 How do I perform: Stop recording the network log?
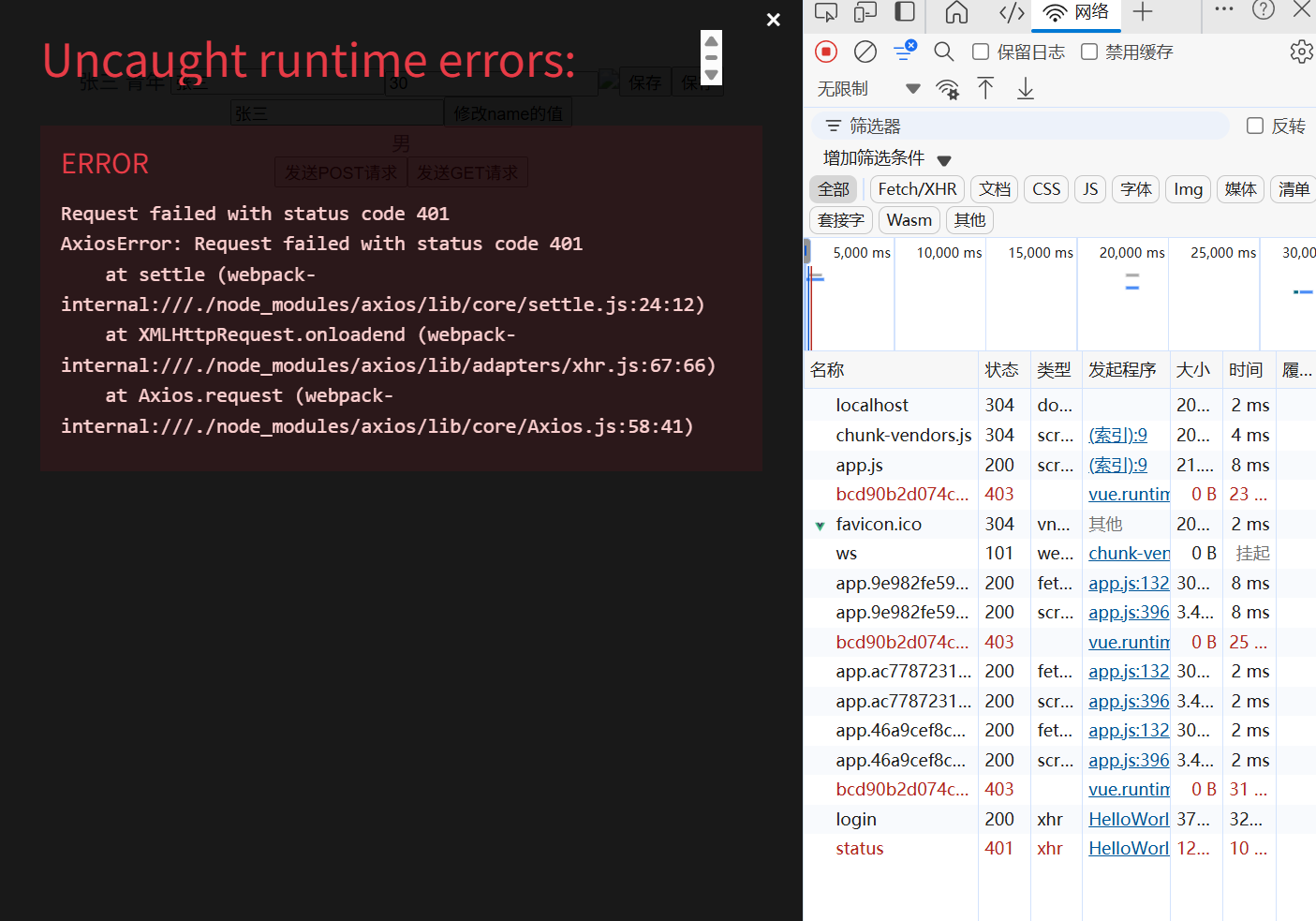tap(826, 52)
